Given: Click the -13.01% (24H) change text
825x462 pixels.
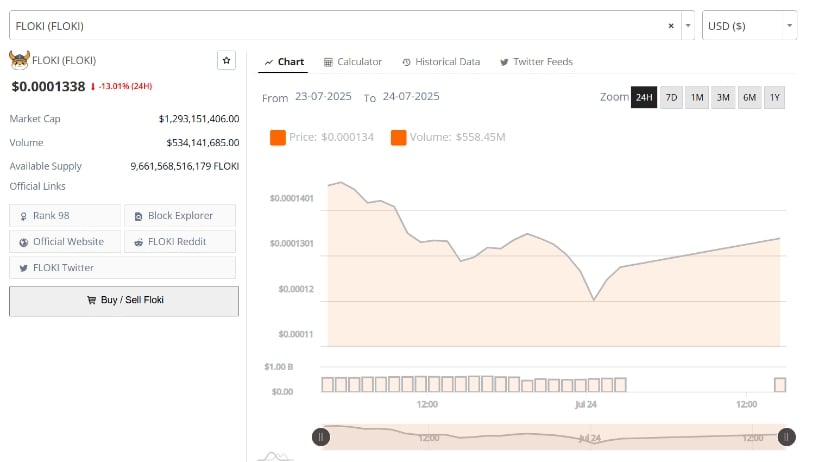Looking at the screenshot, I should pos(125,86).
